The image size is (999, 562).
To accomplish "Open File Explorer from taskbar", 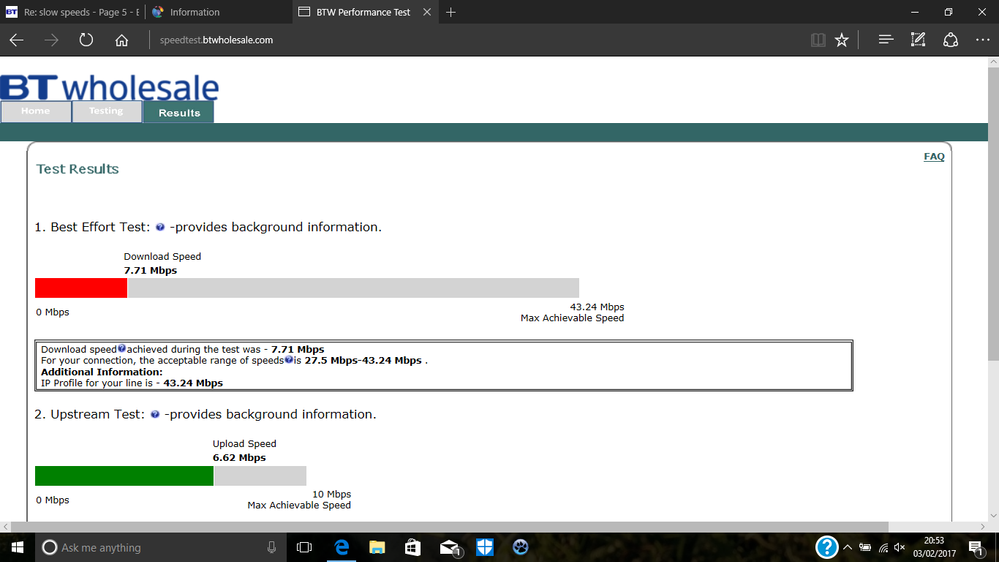I will pos(377,547).
